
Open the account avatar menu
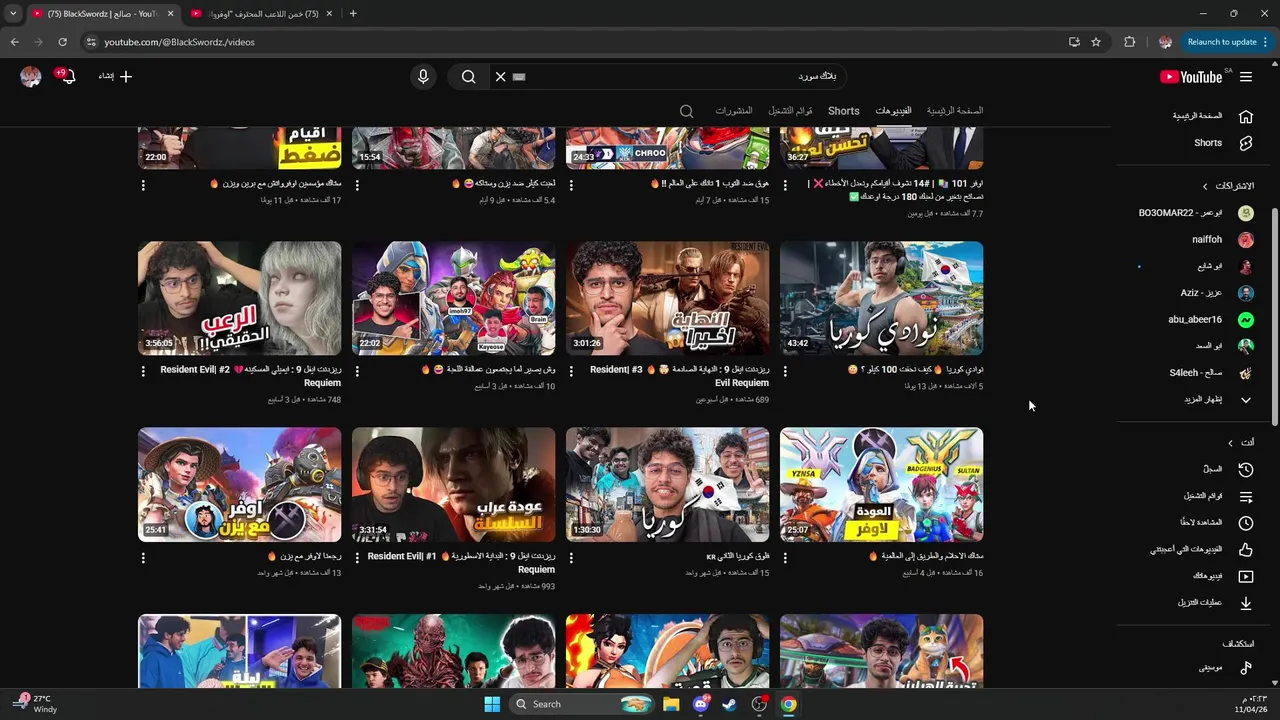31,76
